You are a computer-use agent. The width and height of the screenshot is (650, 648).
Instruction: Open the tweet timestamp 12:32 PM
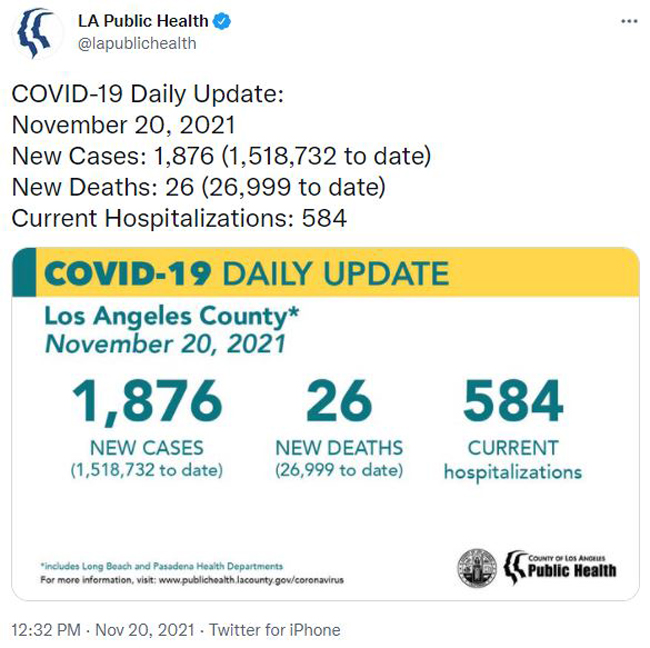pos(46,630)
